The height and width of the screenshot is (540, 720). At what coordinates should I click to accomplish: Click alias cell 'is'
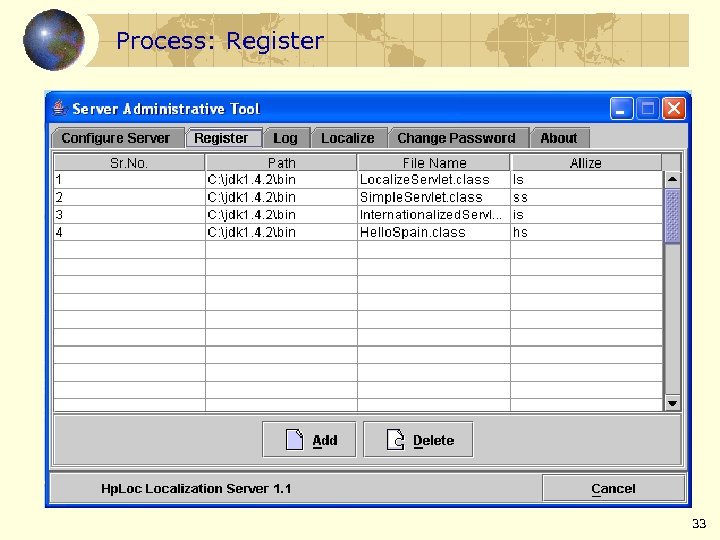point(586,215)
